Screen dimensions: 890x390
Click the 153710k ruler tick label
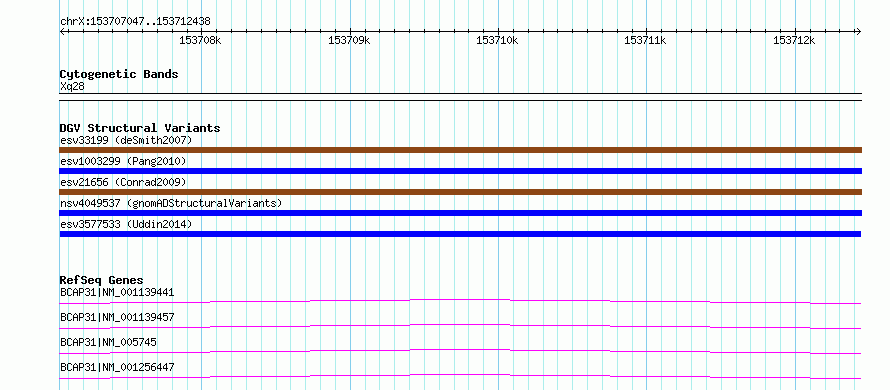tap(497, 40)
